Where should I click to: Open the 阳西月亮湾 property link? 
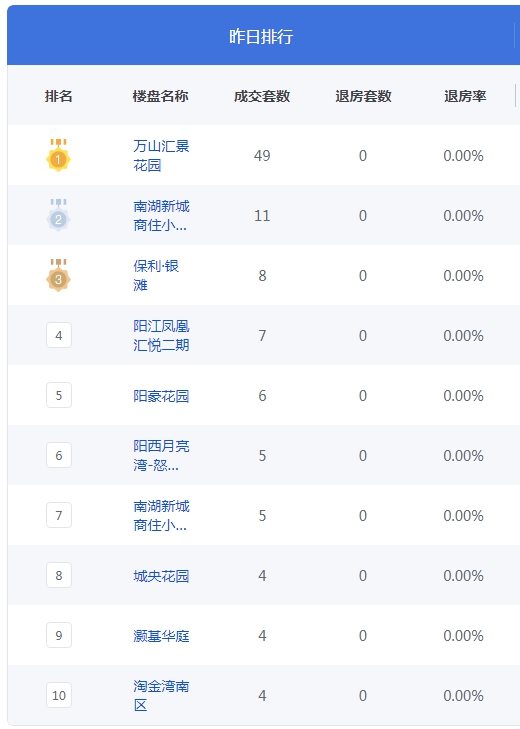[161, 455]
